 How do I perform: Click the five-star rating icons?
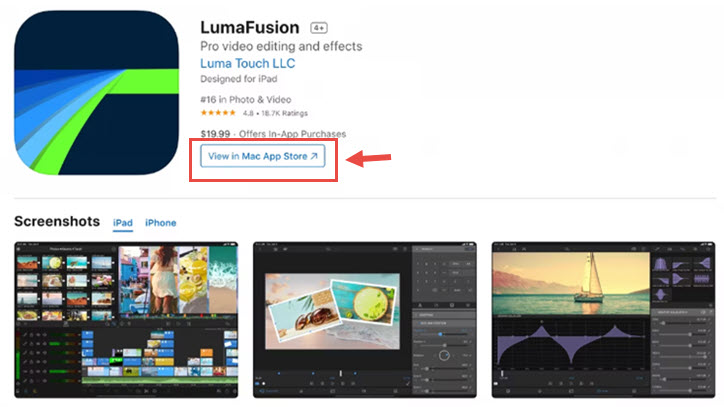coord(218,113)
